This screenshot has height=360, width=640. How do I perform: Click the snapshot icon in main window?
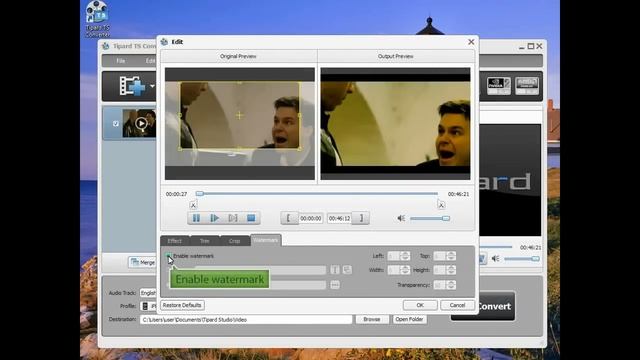pos(482,258)
